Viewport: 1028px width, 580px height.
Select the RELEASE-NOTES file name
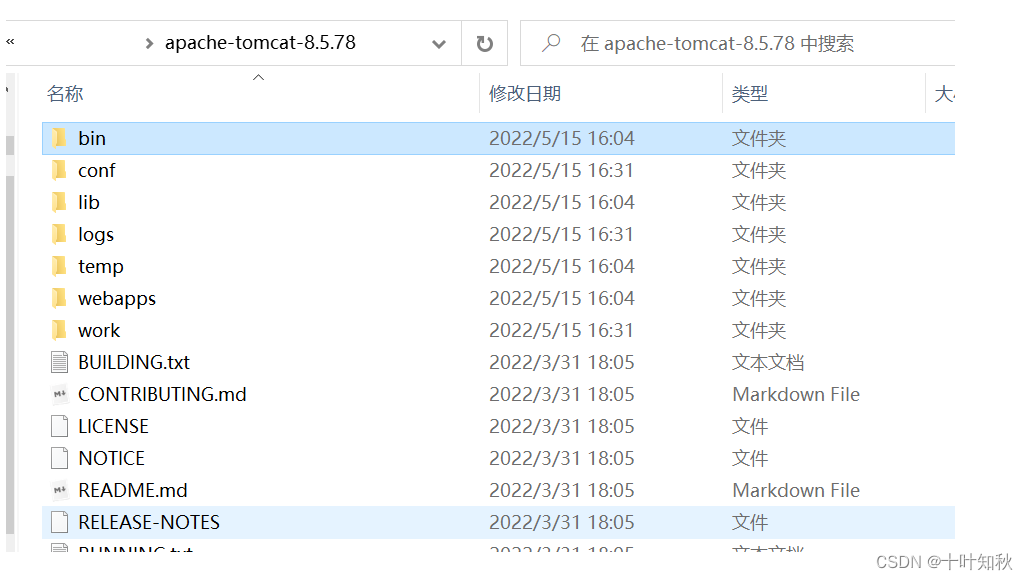tap(149, 522)
